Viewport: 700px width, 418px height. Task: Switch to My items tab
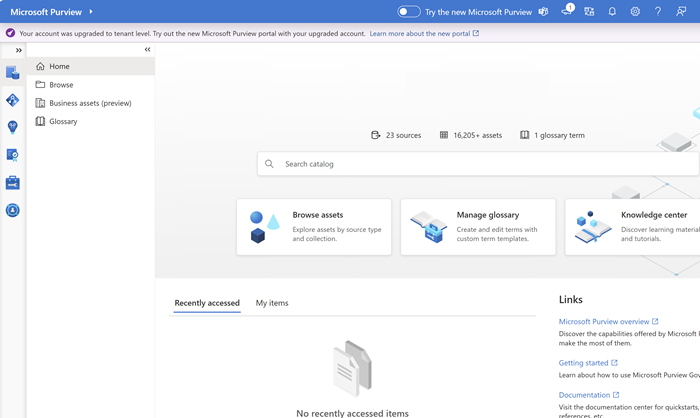pos(272,303)
